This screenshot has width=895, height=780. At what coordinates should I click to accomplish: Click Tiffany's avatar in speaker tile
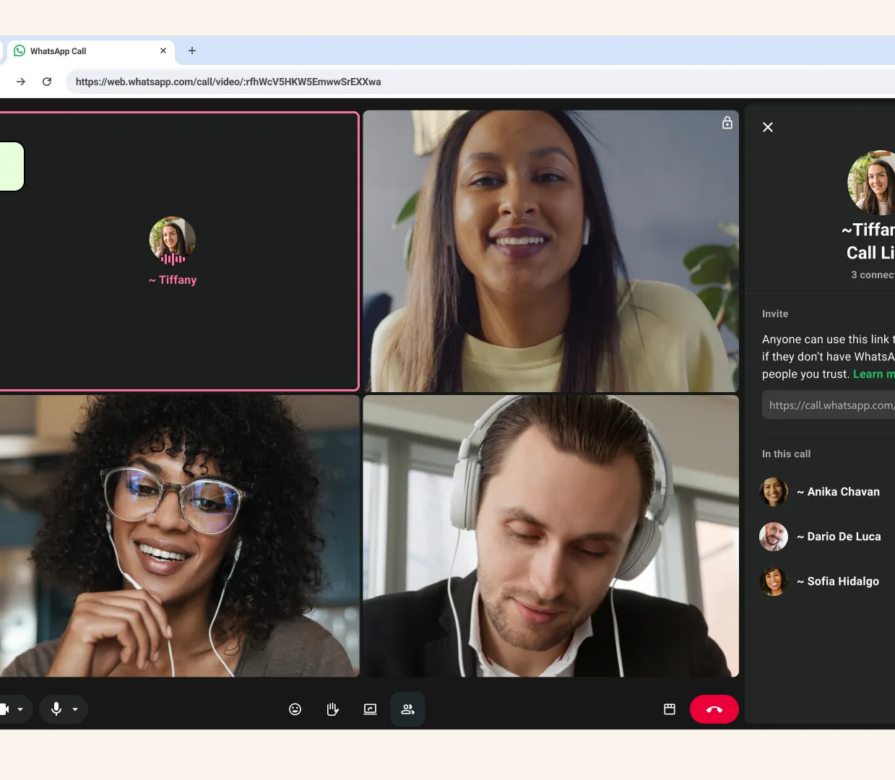[172, 240]
